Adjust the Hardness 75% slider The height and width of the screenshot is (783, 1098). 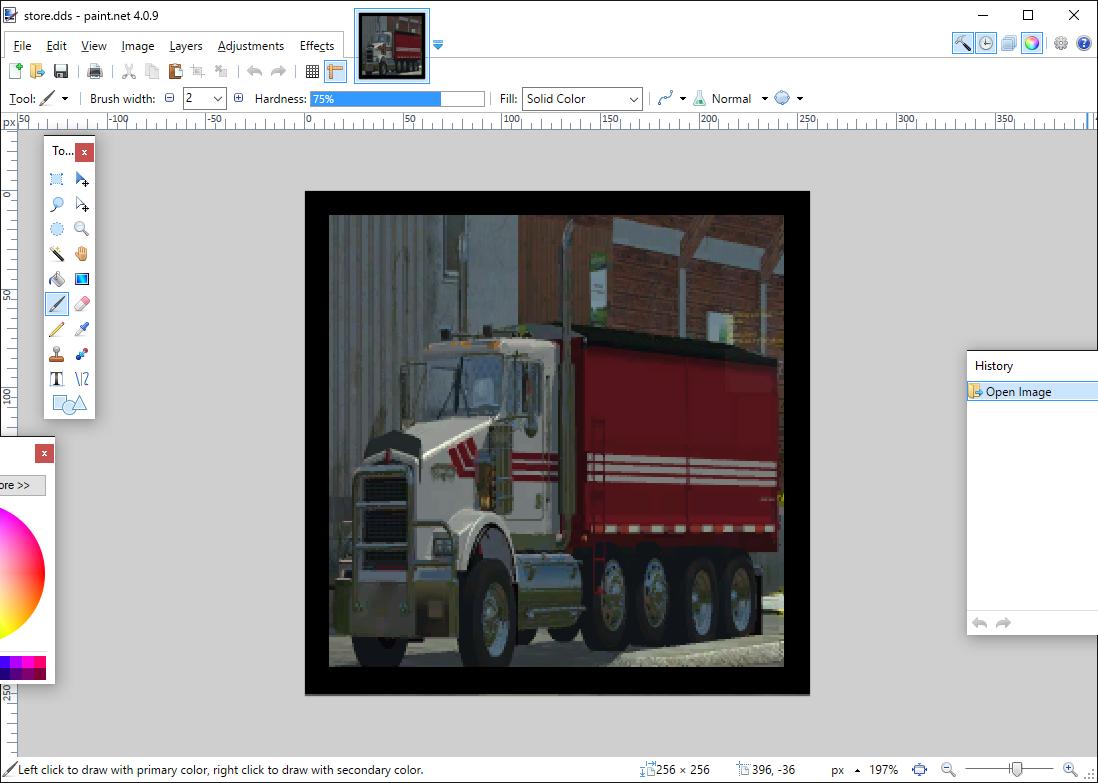397,99
